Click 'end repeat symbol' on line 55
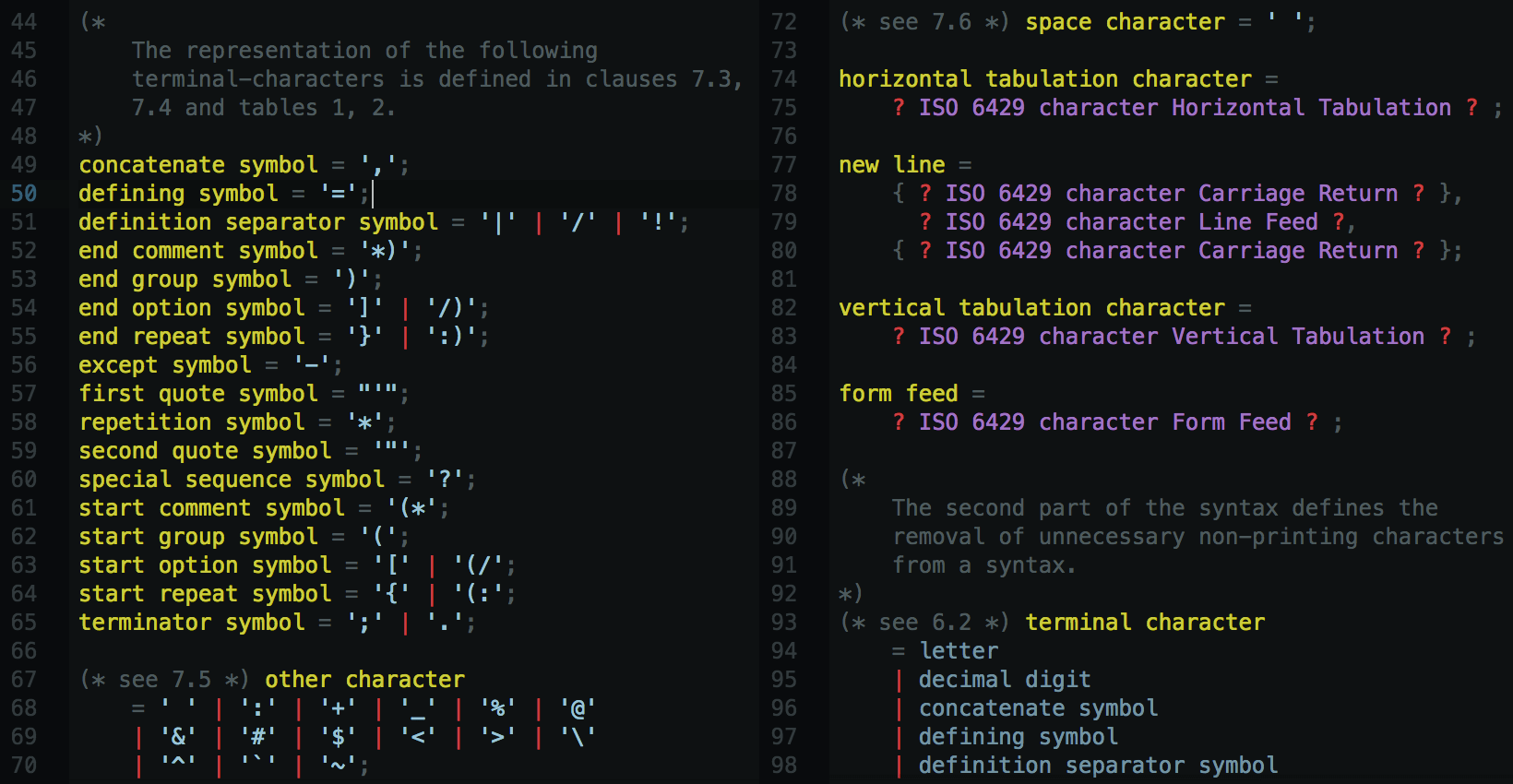Screen dimensions: 1513x784 (192, 336)
